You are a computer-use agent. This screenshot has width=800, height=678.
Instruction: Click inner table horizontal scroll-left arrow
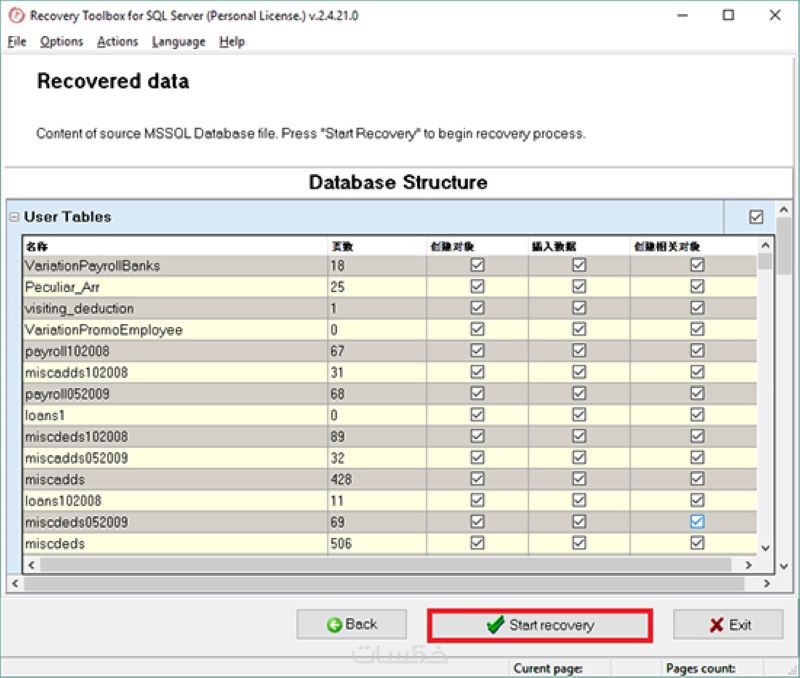pos(32,565)
